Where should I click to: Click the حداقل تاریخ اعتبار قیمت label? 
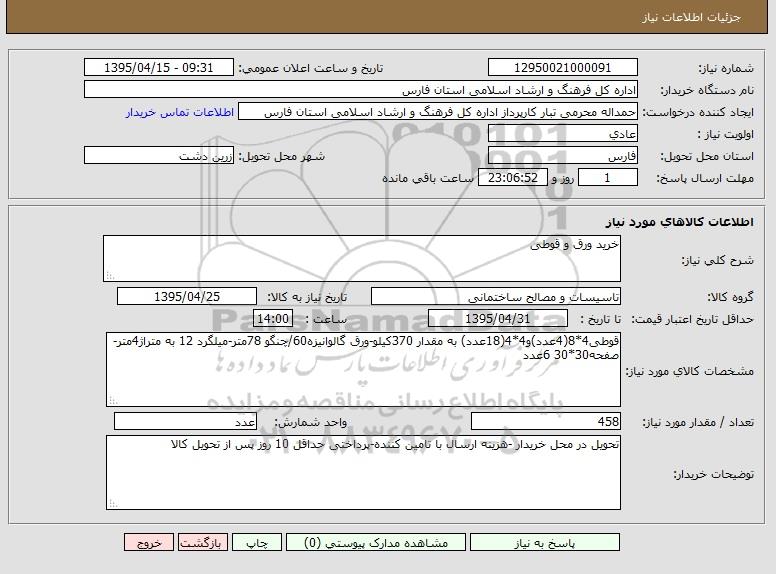[693, 319]
